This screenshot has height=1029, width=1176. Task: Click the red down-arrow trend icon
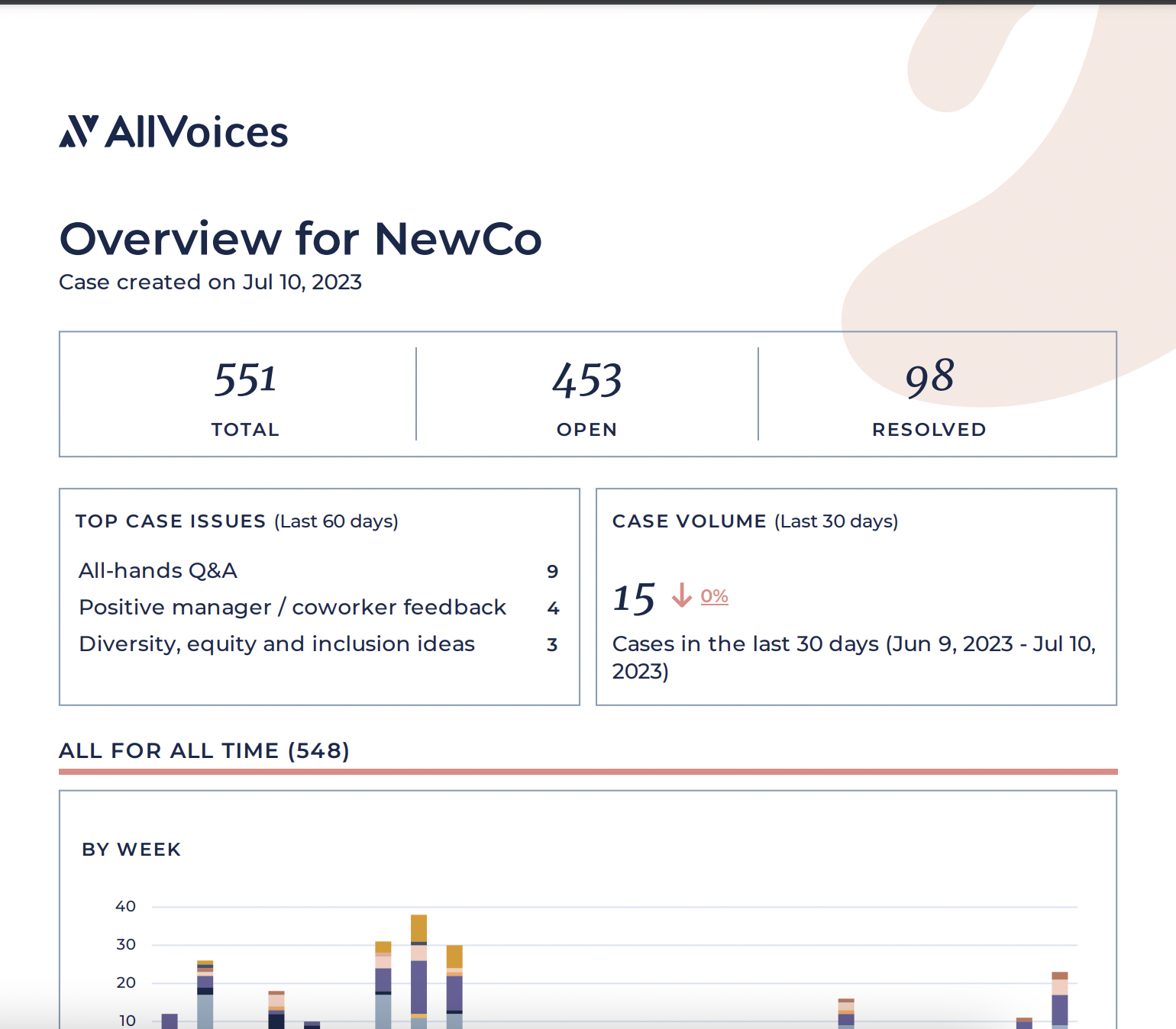point(681,595)
